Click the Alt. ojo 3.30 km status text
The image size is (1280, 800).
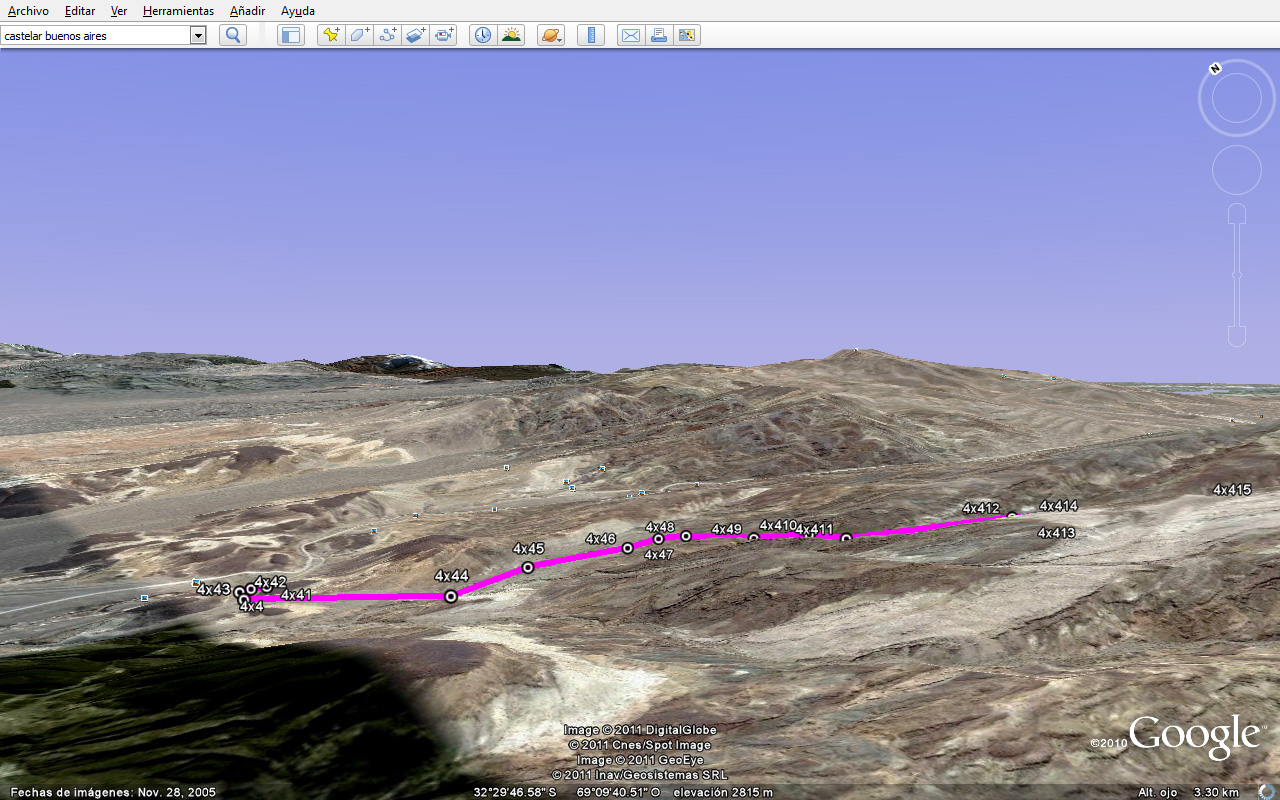pos(1188,792)
